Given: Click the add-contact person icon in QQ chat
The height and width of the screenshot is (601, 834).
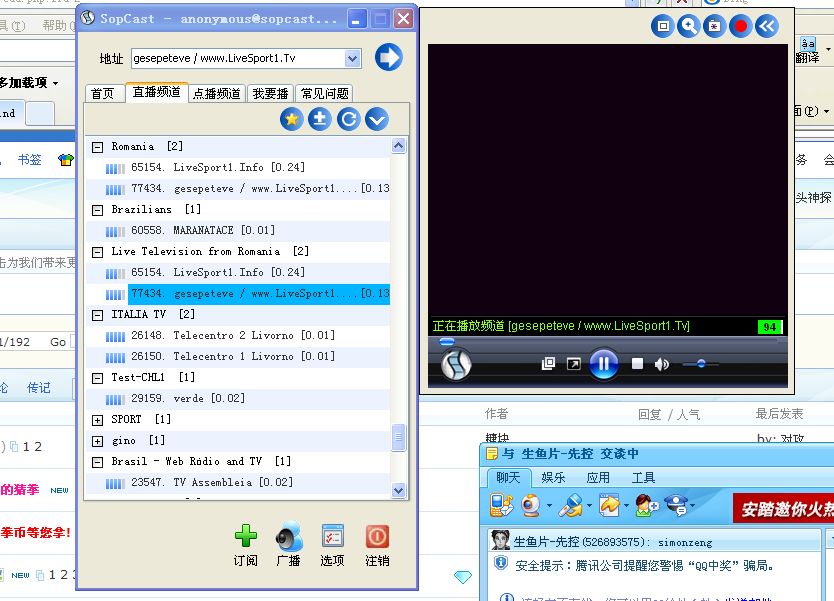Looking at the screenshot, I should [647, 506].
